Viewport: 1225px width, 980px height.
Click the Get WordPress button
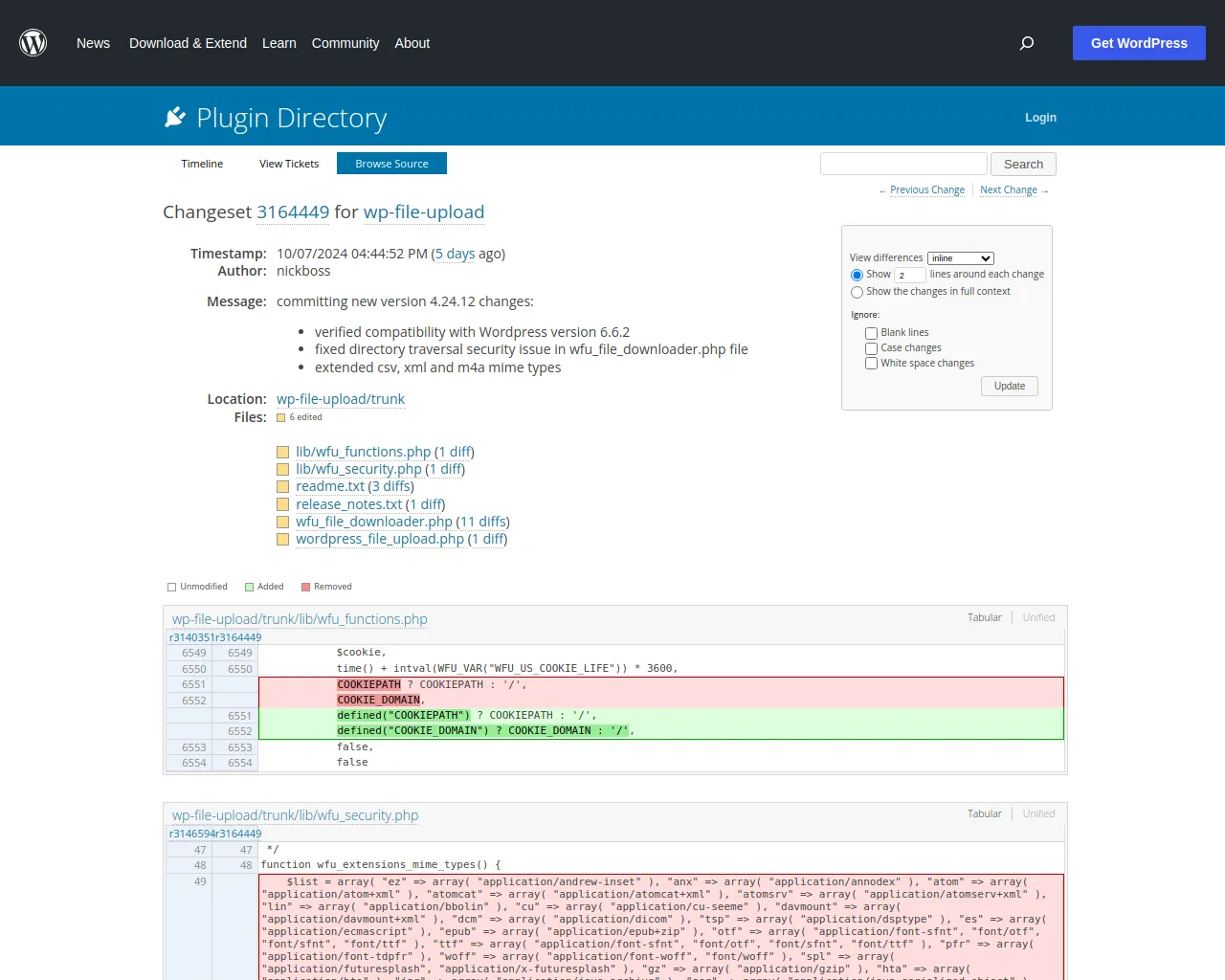click(1139, 43)
